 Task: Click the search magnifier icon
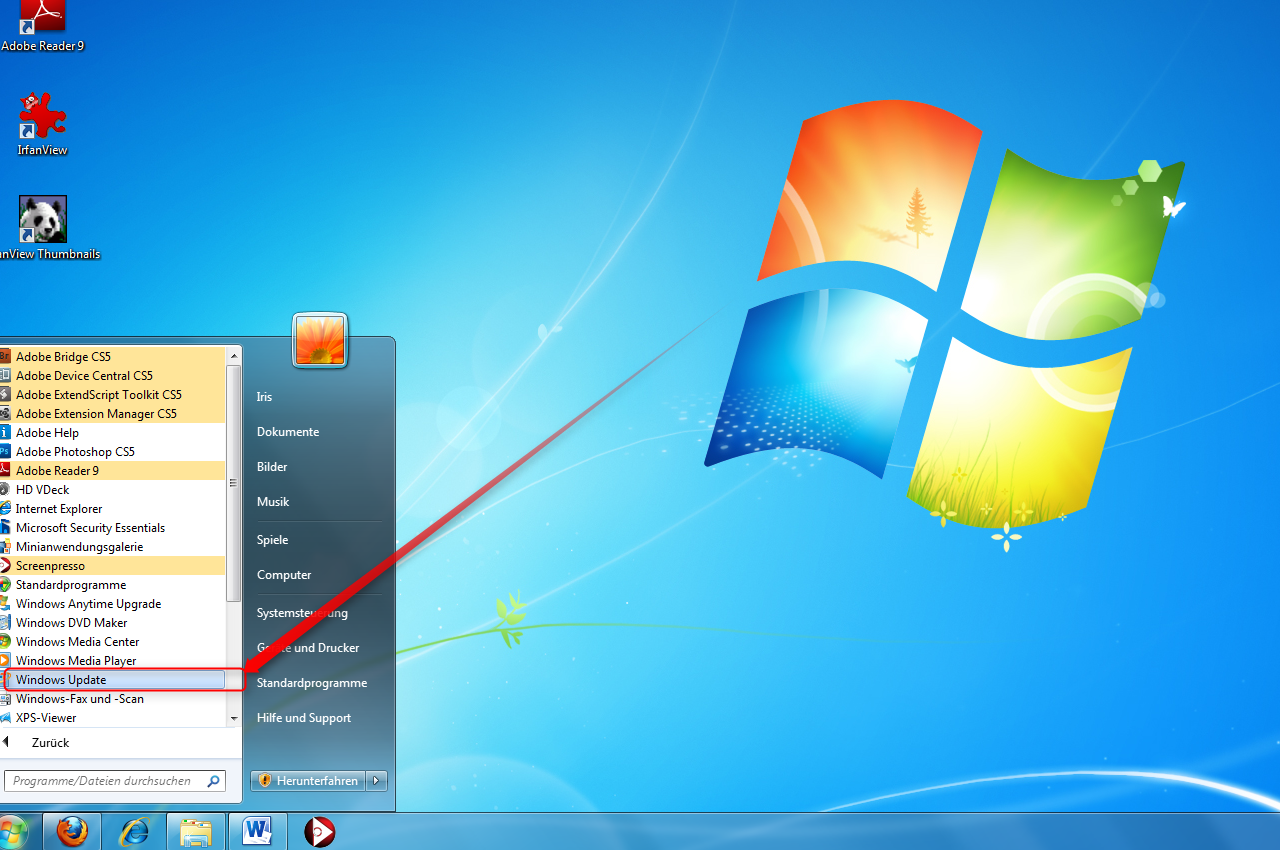click(x=213, y=781)
